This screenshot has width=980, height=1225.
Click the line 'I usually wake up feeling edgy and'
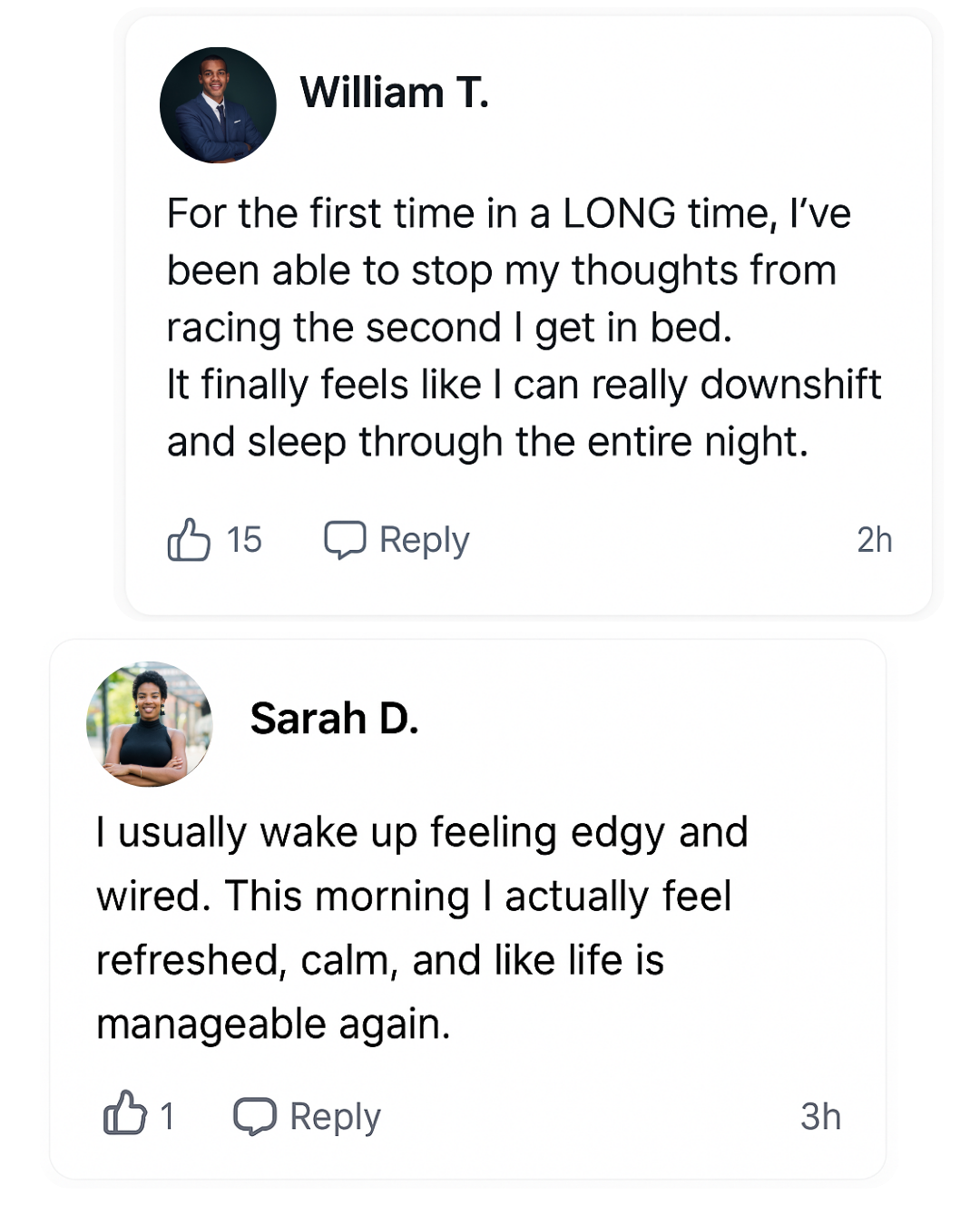(422, 832)
